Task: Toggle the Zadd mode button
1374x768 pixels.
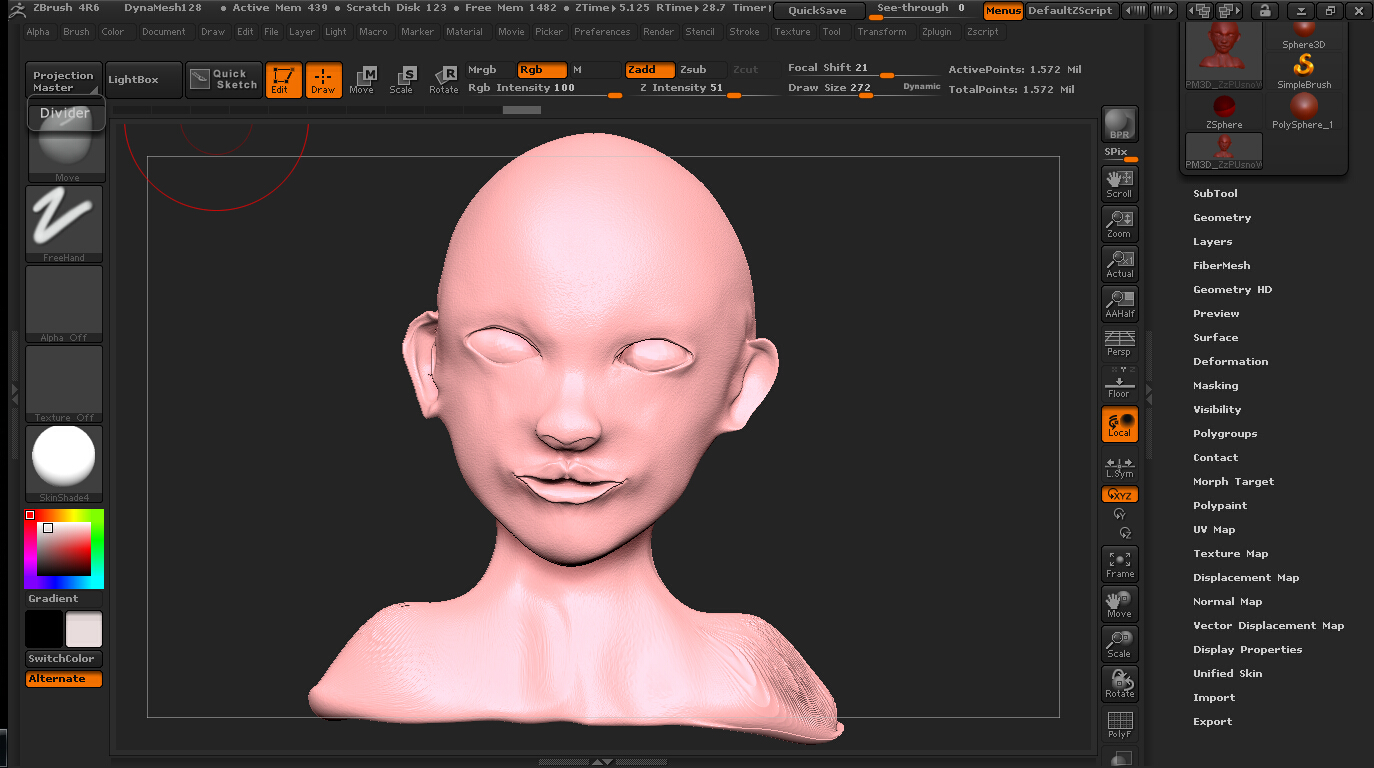Action: (650, 70)
